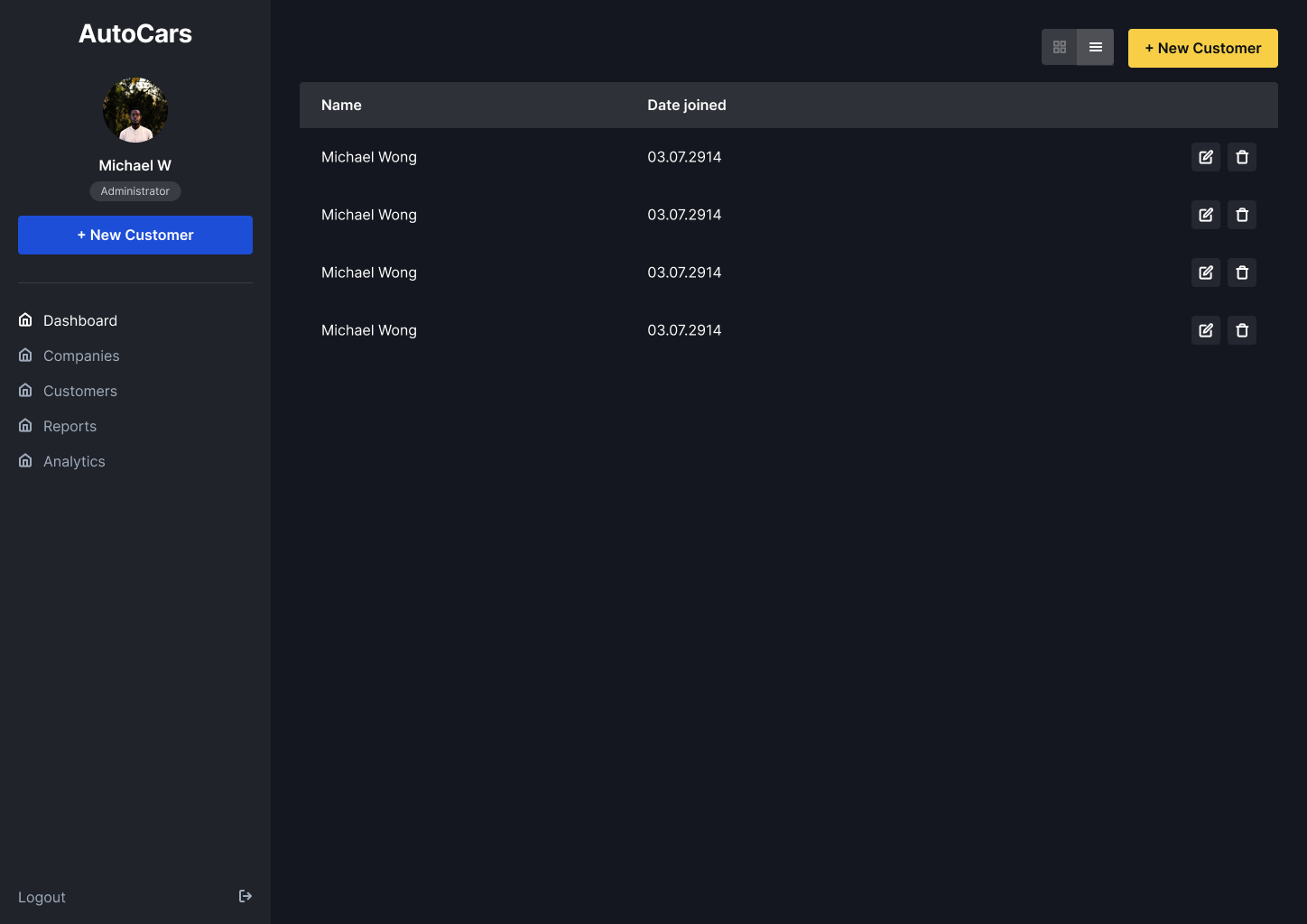Viewport: 1307px width, 924px height.
Task: Open edit for the third customer row
Action: coord(1205,273)
